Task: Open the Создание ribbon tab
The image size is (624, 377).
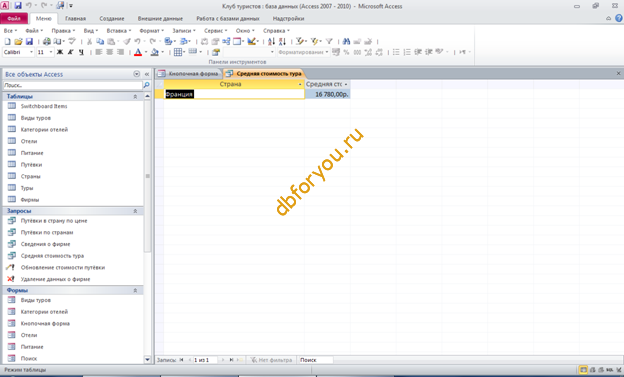Action: tap(112, 19)
